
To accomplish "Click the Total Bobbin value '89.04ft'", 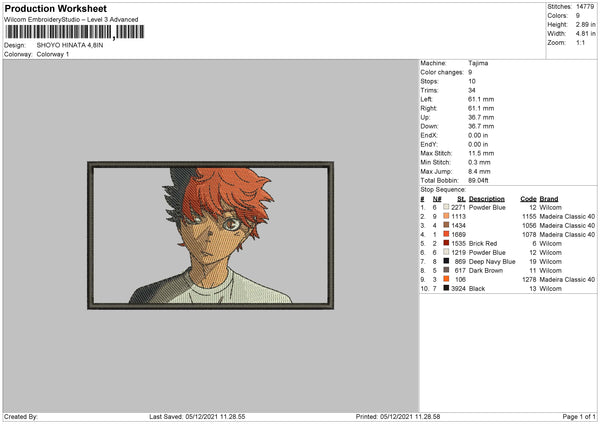I will 478,180.
